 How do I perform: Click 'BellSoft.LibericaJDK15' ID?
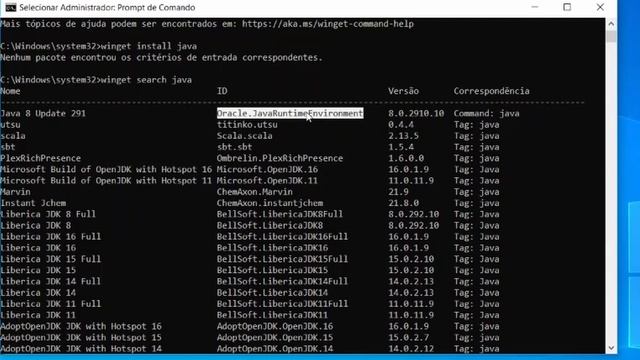pyautogui.click(x=272, y=270)
